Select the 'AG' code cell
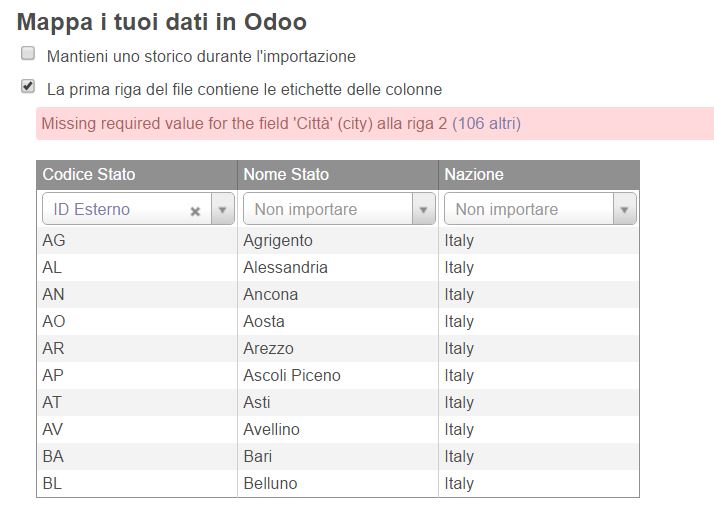The width and height of the screenshot is (714, 522). click(53, 240)
